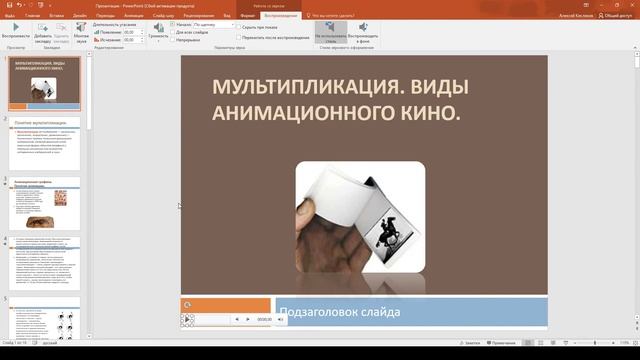Switch to the Рецензирование tab
The height and width of the screenshot is (360, 640).
coord(199,16)
